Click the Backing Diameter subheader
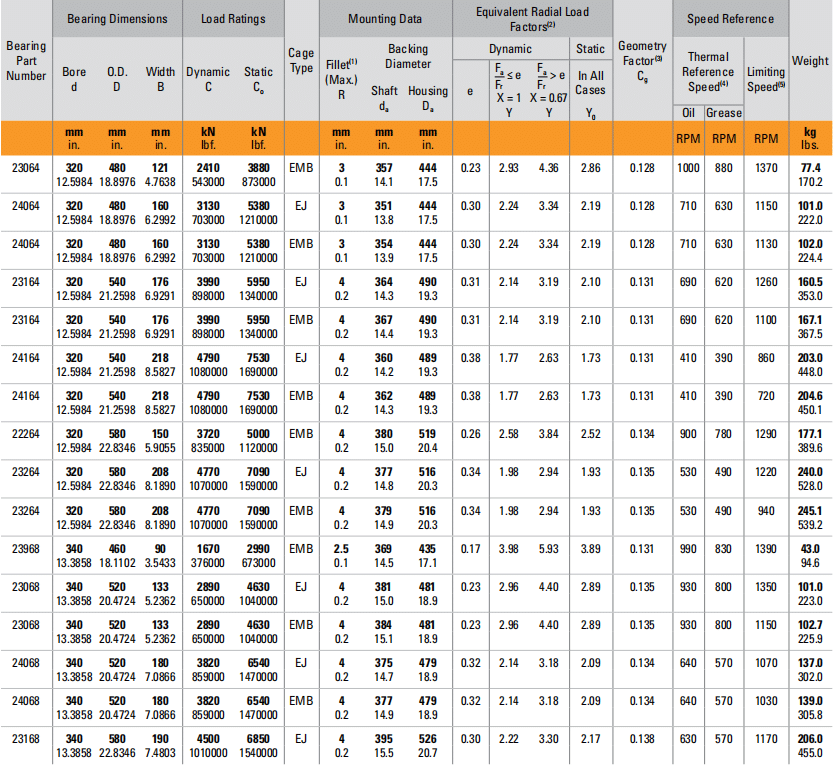The width and height of the screenshot is (835, 765). (x=407, y=56)
